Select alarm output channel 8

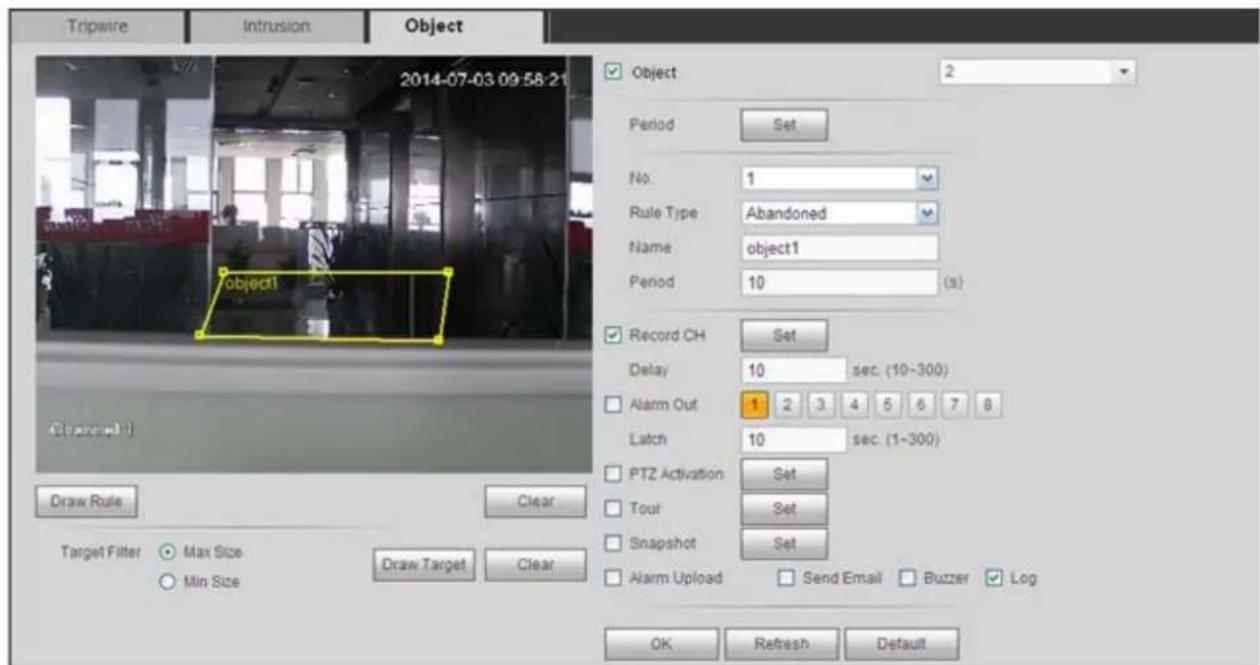click(988, 405)
